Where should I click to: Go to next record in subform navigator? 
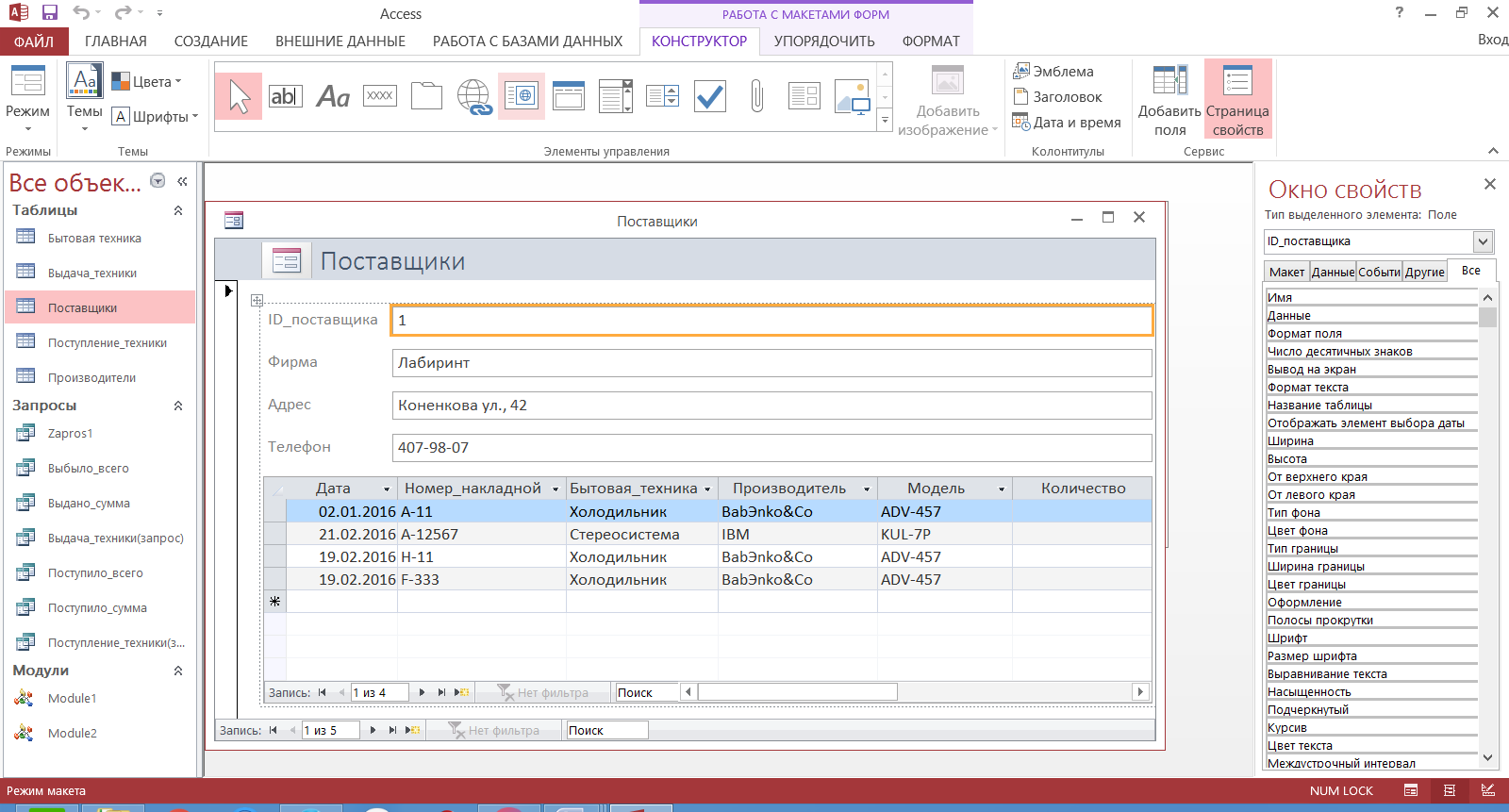pyautogui.click(x=422, y=692)
